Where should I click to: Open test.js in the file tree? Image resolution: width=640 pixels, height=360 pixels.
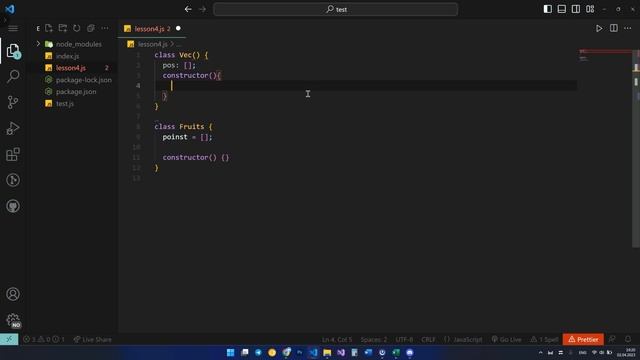[x=65, y=103]
